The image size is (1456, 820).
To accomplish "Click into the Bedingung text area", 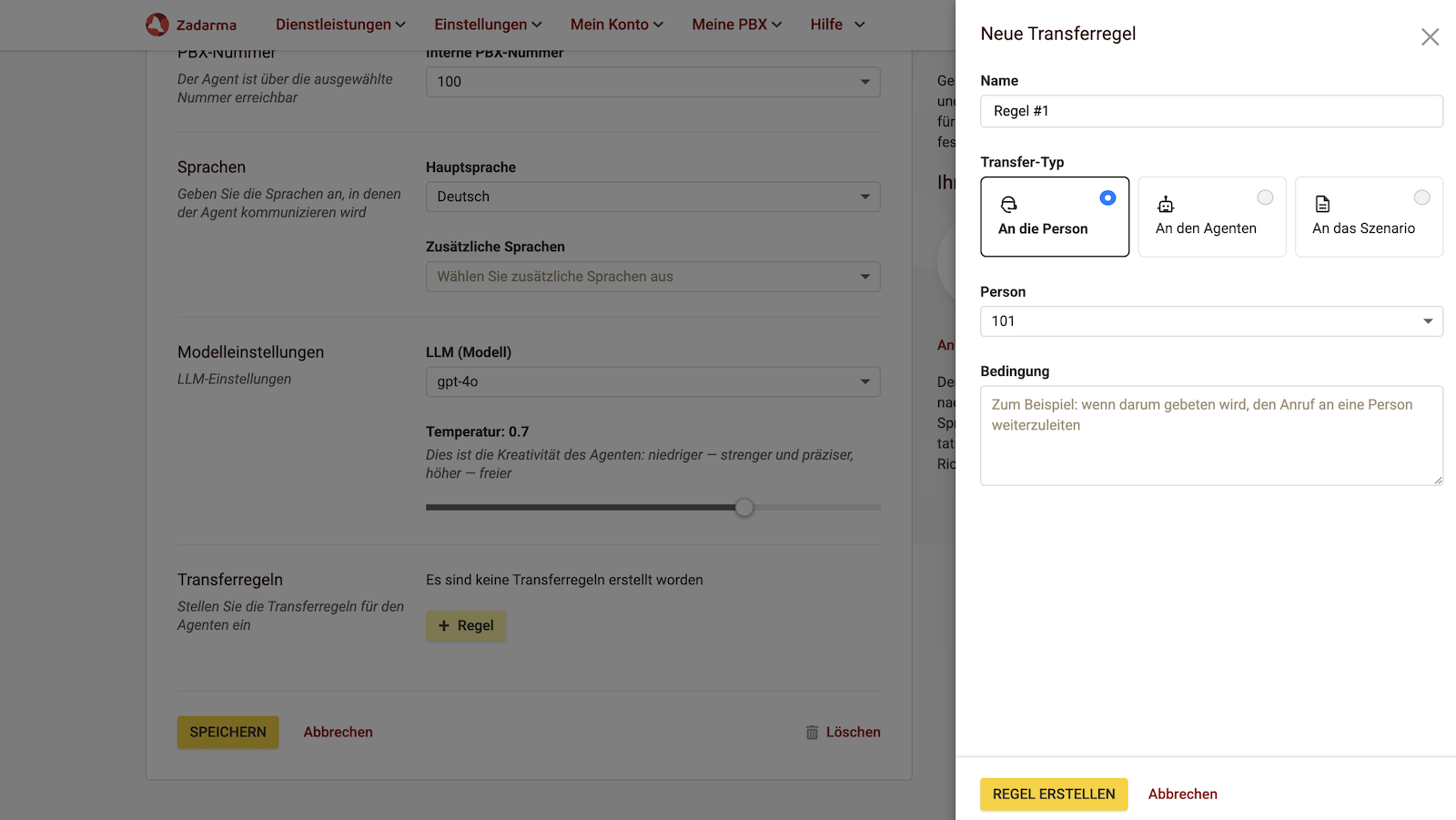I will click(1210, 436).
